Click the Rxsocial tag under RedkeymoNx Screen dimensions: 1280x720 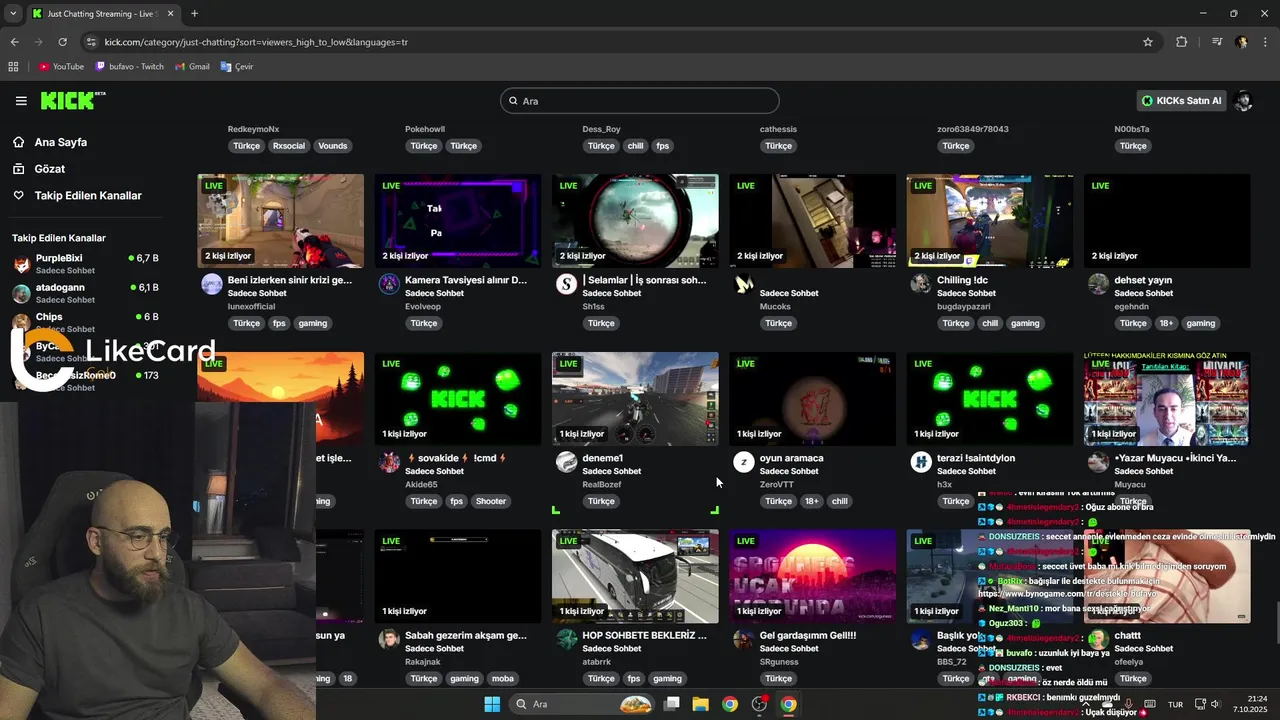289,146
